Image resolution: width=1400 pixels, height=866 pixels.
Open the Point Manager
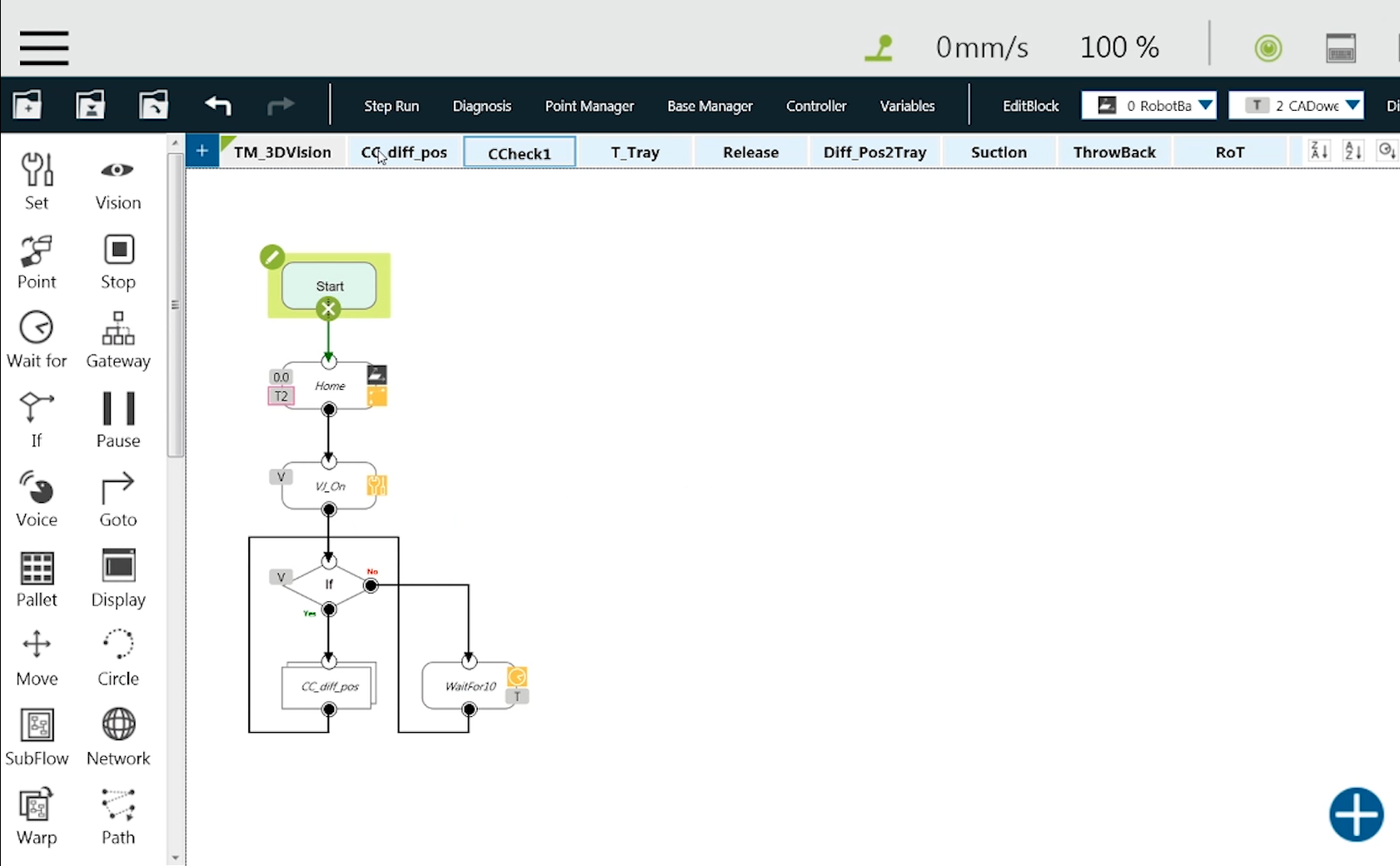pyautogui.click(x=589, y=106)
